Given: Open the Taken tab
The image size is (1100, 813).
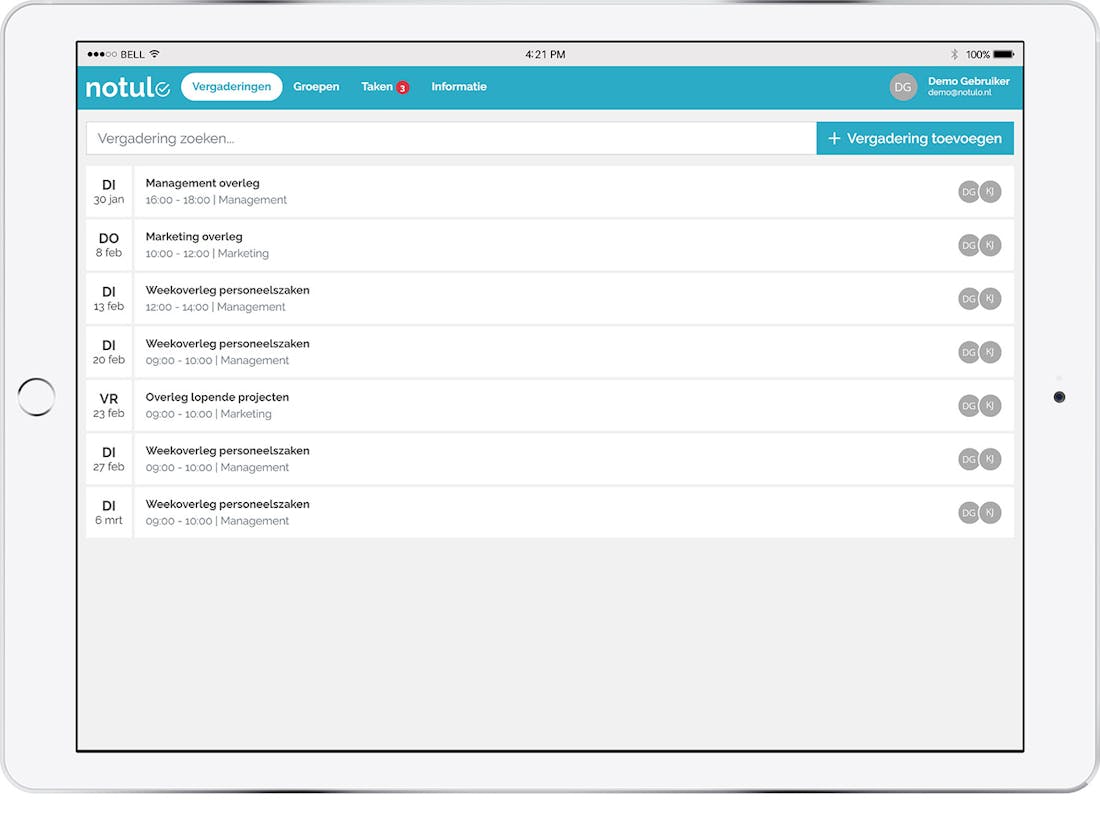Looking at the screenshot, I should coord(377,87).
